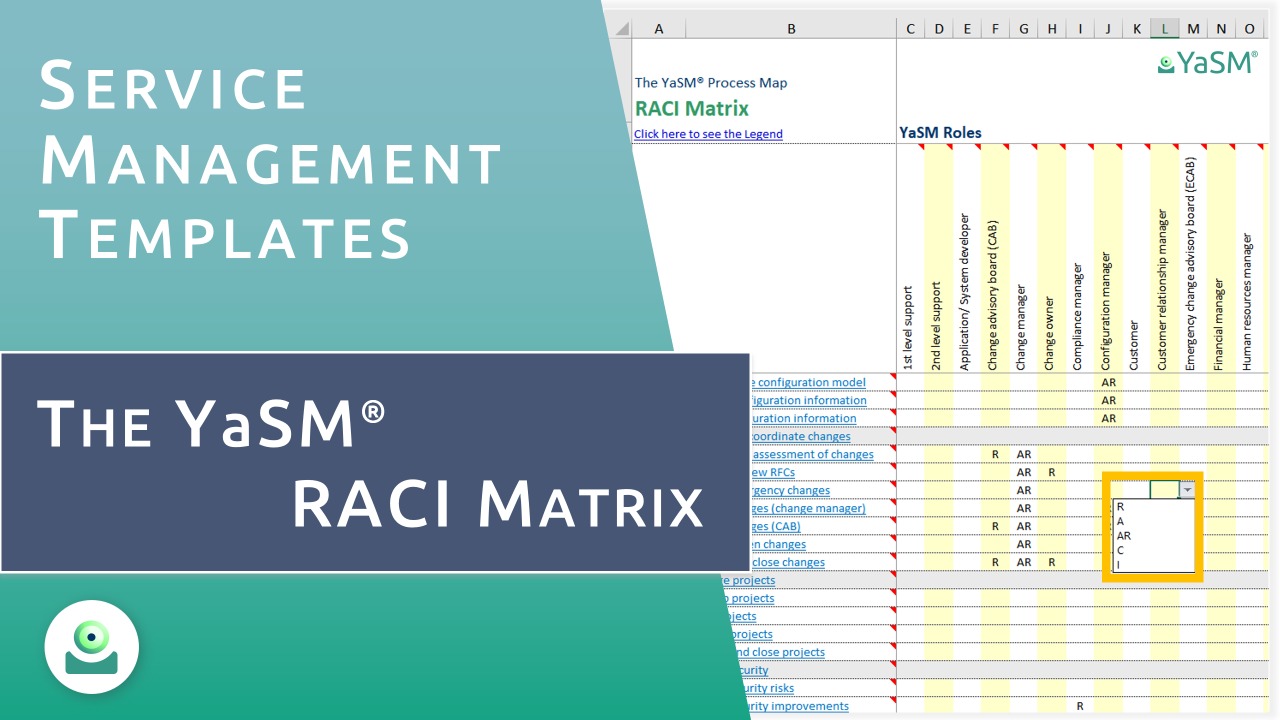Select column G header
The height and width of the screenshot is (720, 1280).
click(1024, 29)
